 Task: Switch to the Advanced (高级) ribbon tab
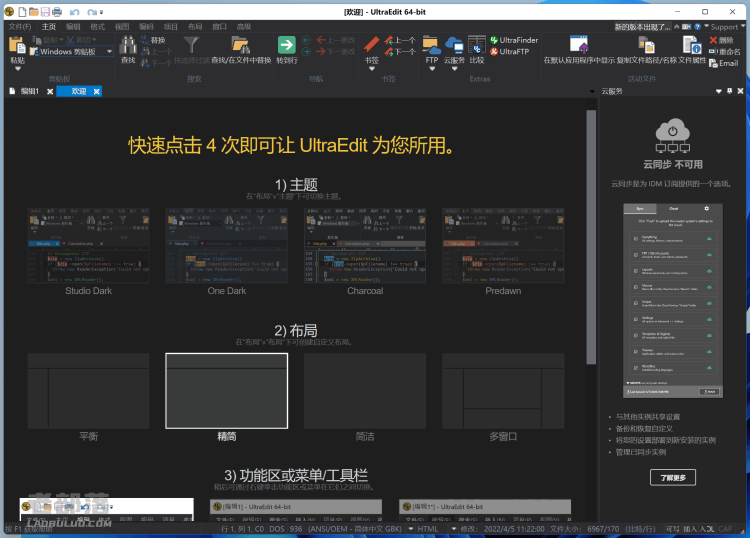pyautogui.click(x=244, y=27)
